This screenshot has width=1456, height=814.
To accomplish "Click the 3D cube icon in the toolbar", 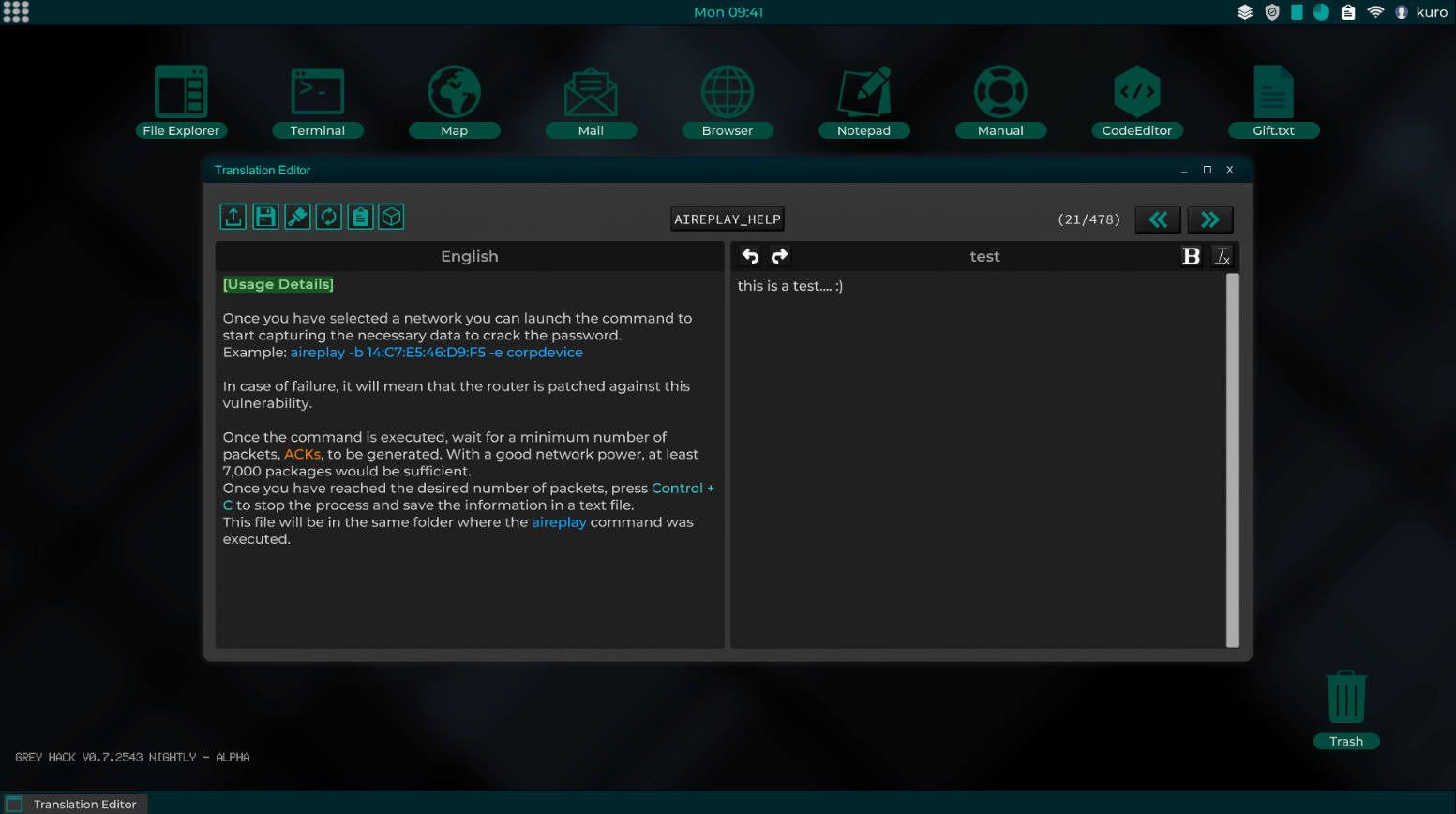I will (x=392, y=218).
